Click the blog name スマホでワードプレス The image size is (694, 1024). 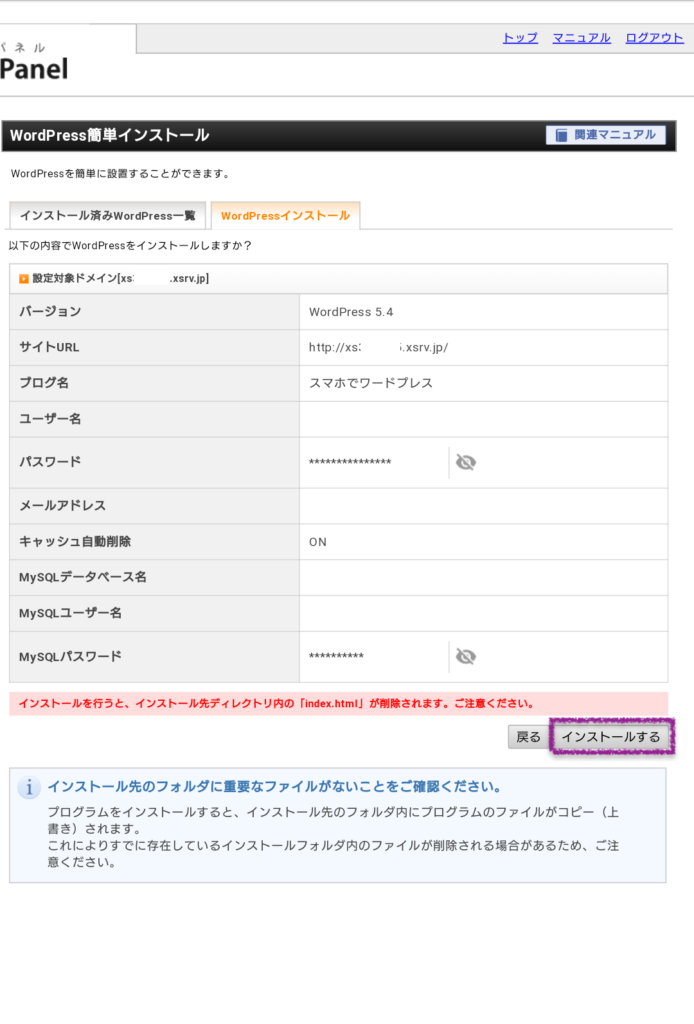click(371, 383)
